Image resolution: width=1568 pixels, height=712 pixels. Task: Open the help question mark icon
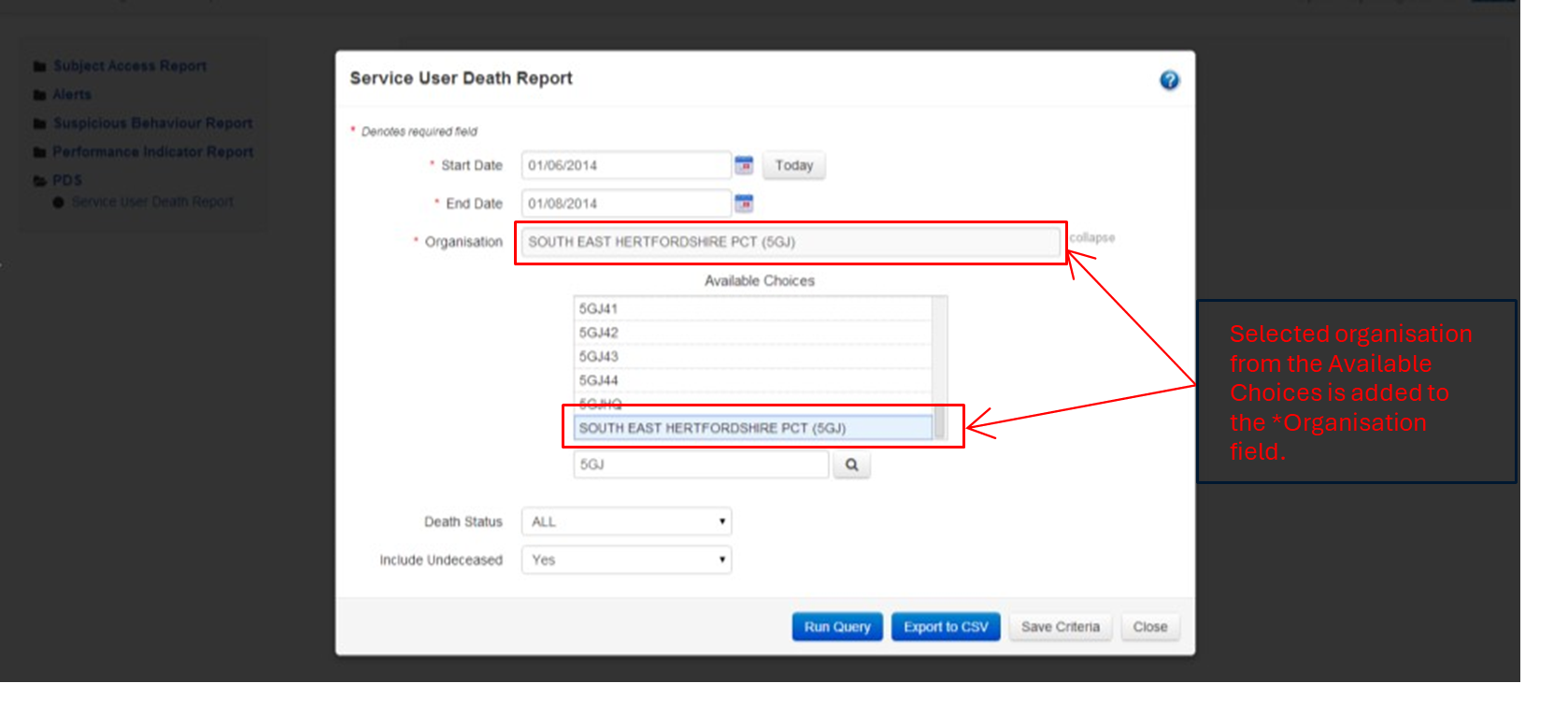(x=1169, y=80)
